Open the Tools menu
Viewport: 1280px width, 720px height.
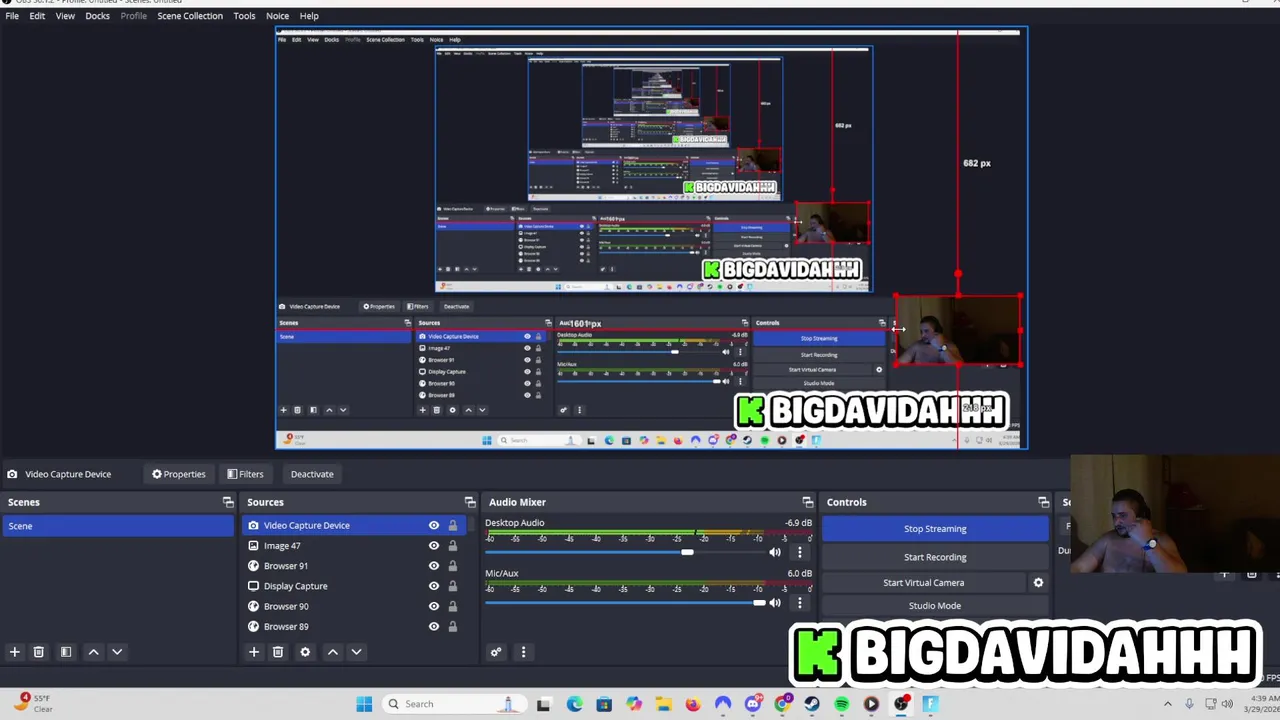244,16
